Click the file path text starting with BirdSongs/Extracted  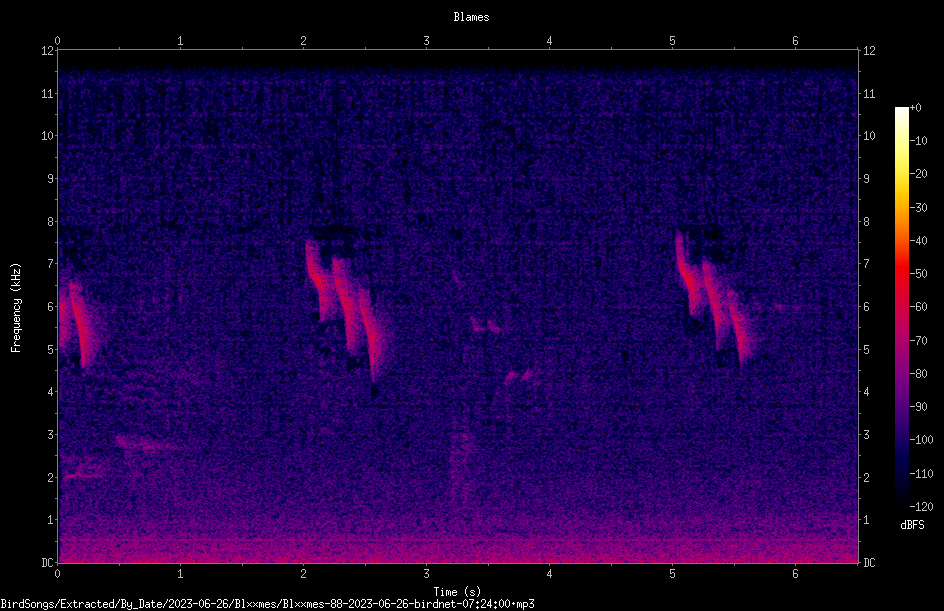pos(267,604)
